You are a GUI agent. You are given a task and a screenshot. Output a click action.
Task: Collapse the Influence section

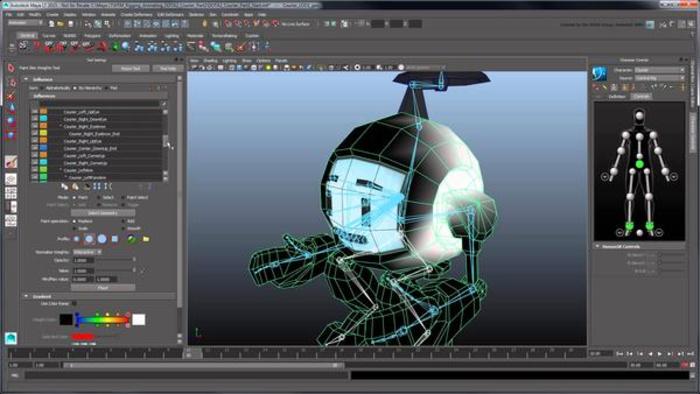point(26,79)
